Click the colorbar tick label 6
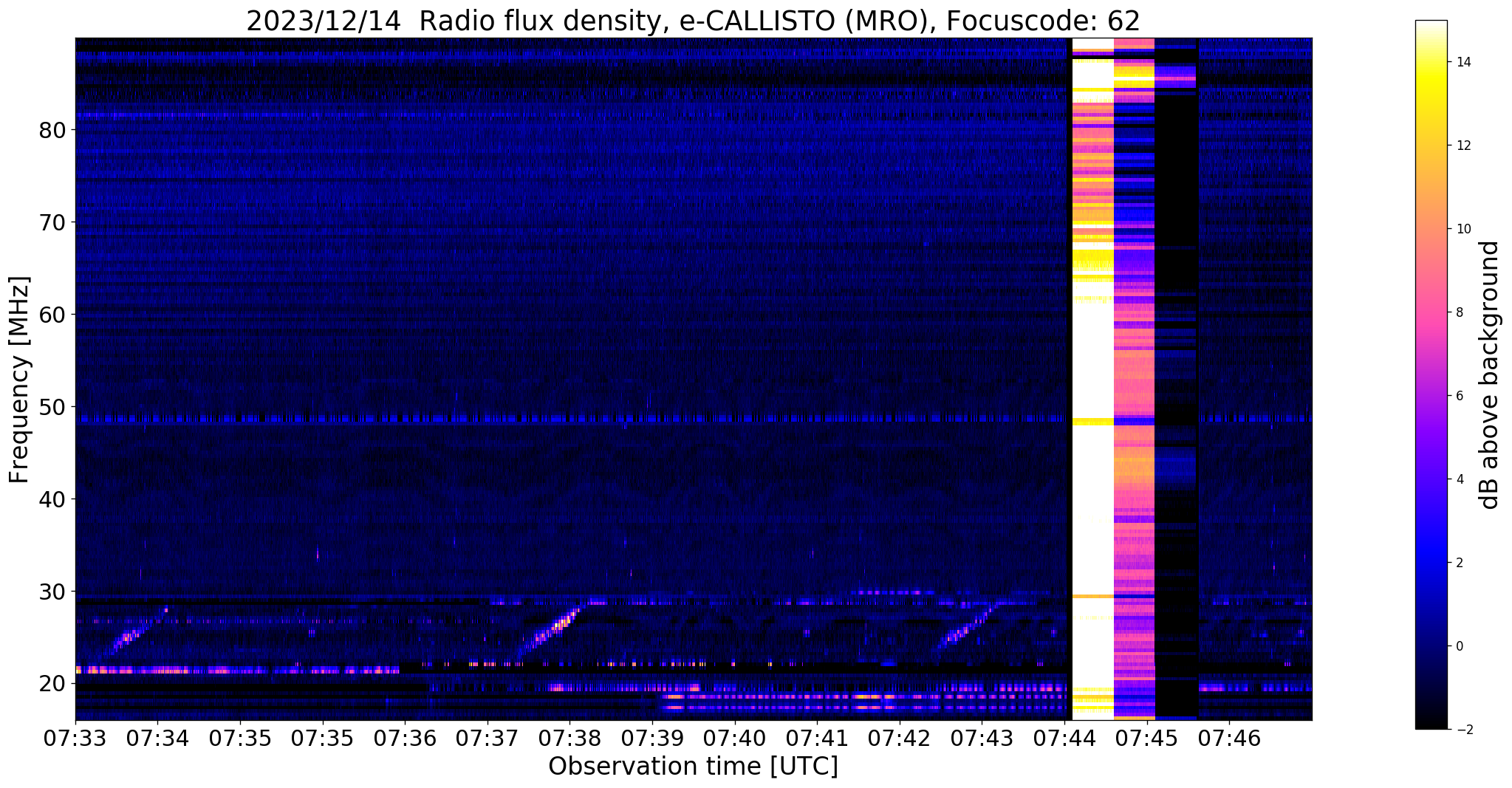This screenshot has width=1512, height=788. pos(1459,396)
